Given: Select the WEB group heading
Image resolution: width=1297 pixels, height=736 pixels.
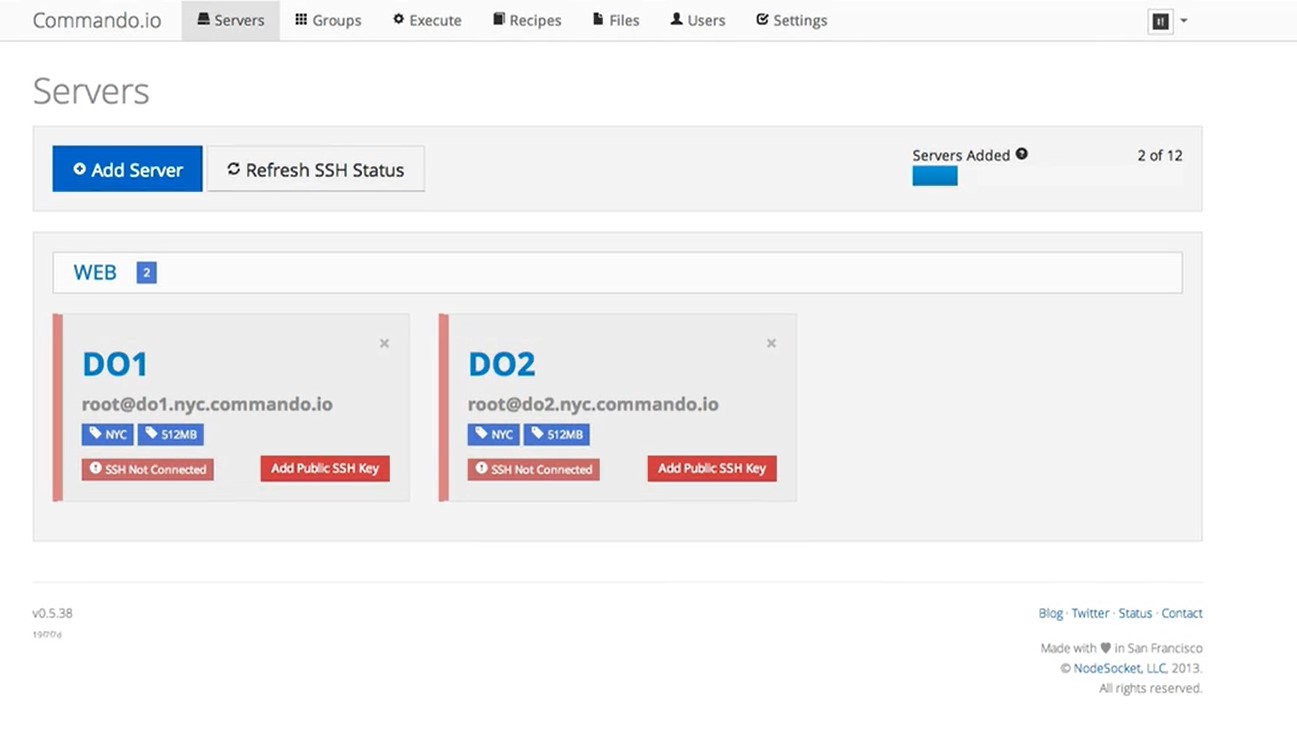Looking at the screenshot, I should 95,272.
